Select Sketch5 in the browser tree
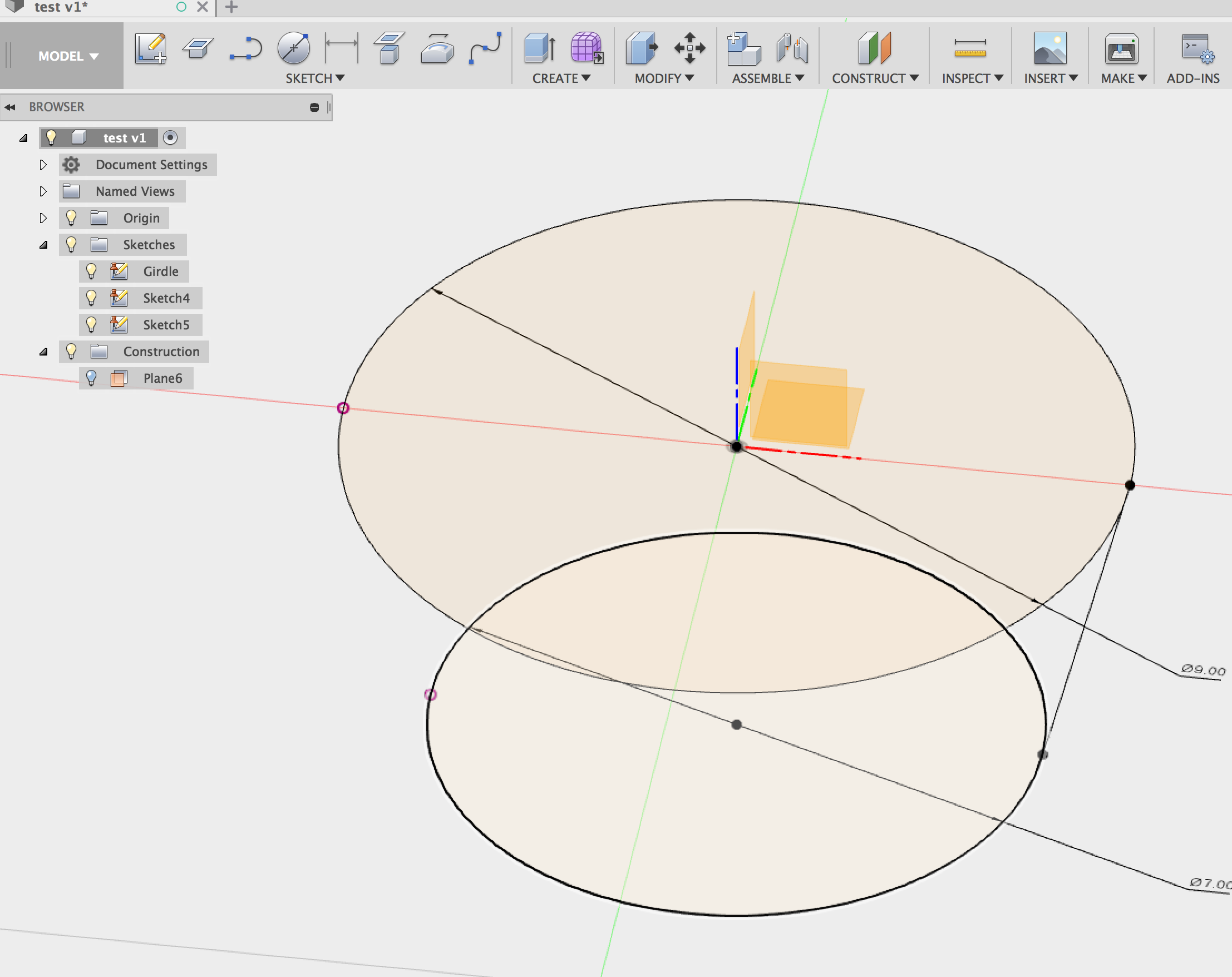The image size is (1232, 977). (x=166, y=325)
